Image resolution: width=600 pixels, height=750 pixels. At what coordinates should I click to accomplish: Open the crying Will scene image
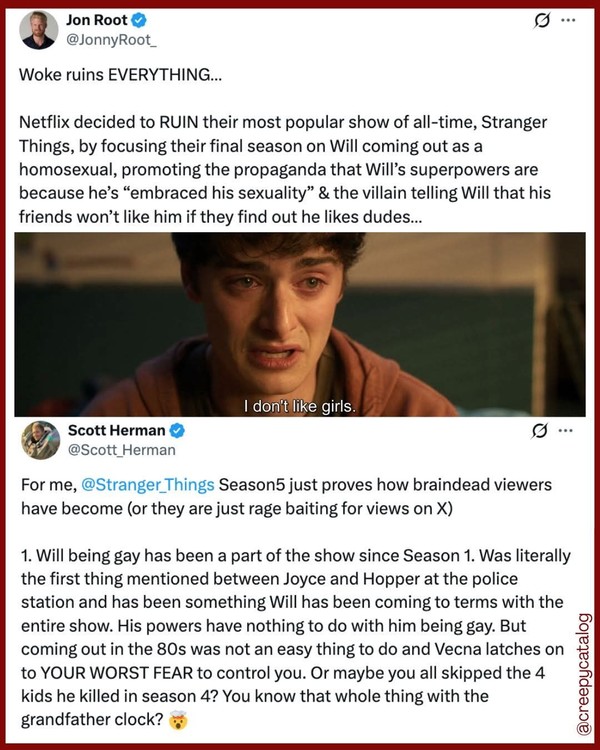300,324
